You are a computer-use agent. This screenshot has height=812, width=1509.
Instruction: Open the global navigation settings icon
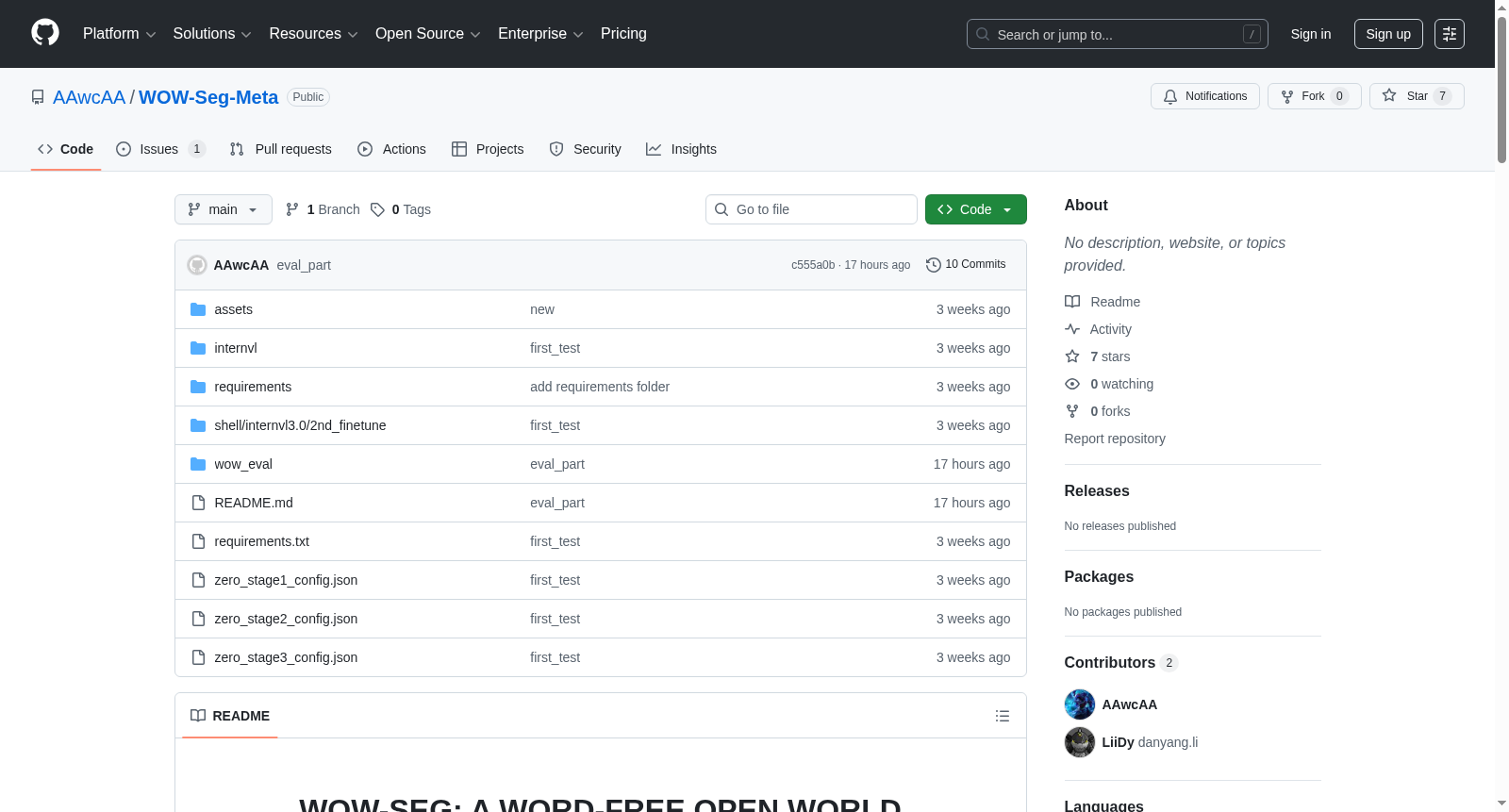[x=1450, y=34]
